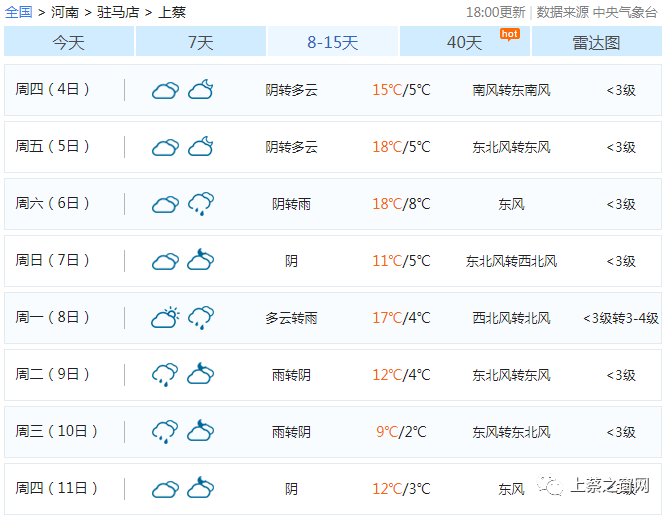Image resolution: width=671 pixels, height=515 pixels.
Task: Select the 周四（4日）date label
Action: coord(52,89)
